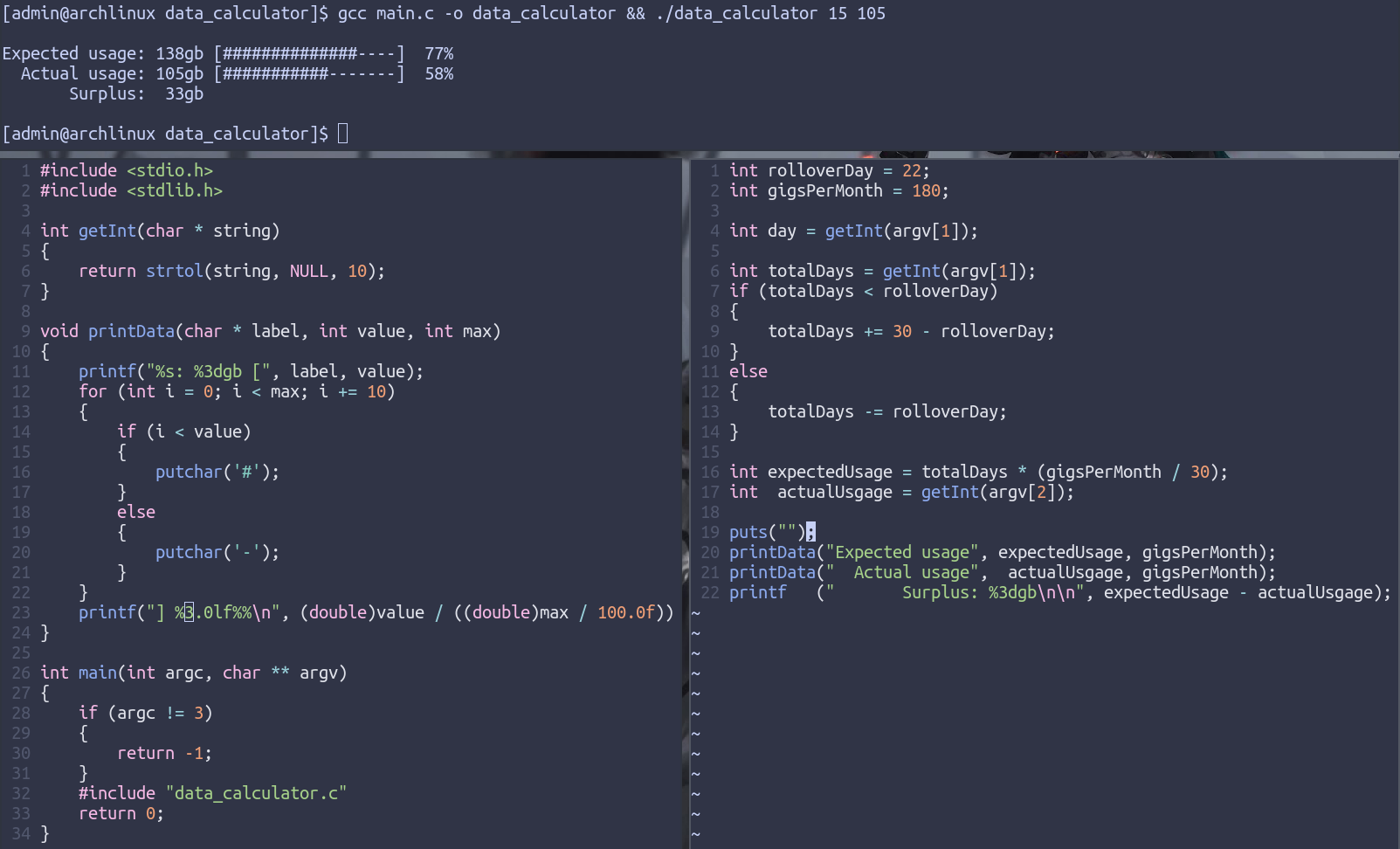Viewport: 1400px width, 849px height.
Task: Click "expectedUsage - actualUsgage" expression
Action: coord(1238,592)
